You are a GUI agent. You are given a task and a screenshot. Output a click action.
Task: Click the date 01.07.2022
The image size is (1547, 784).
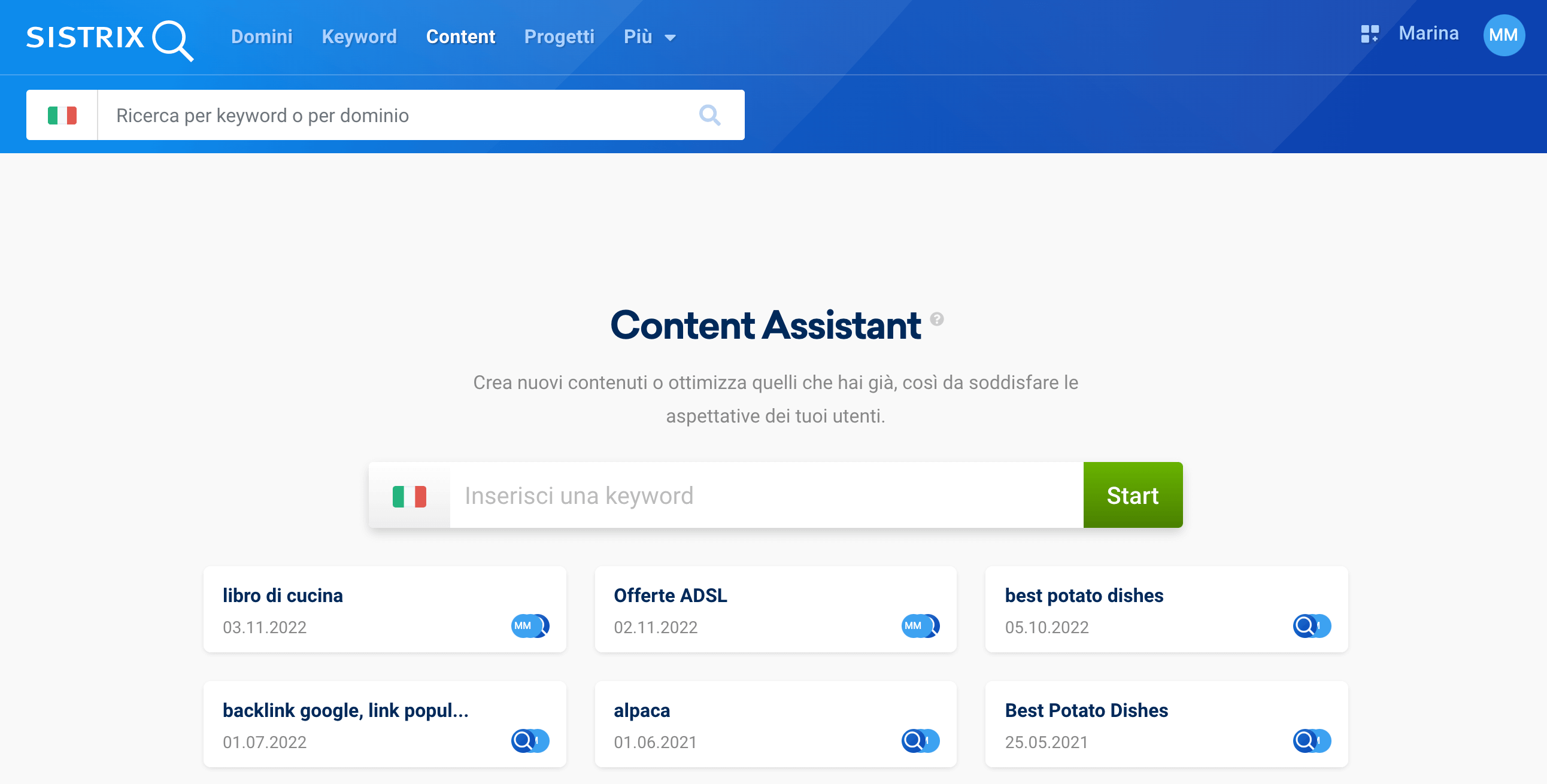pos(264,743)
